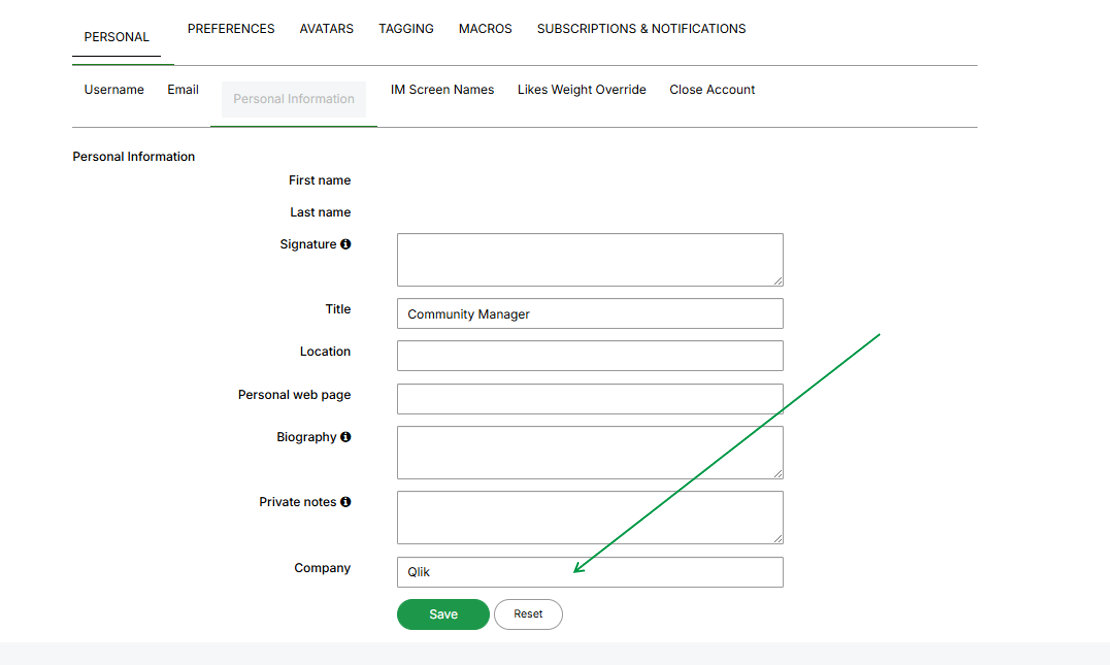This screenshot has width=1110, height=665.
Task: Open the Close Account sub-tab
Action: (712, 89)
